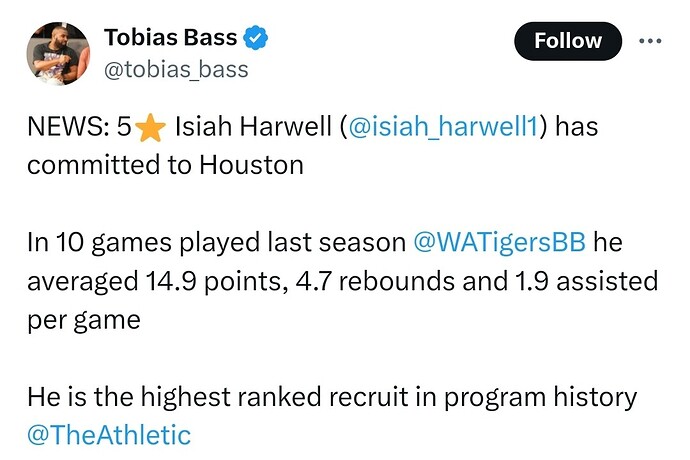Open the more options three-dot menu
The width and height of the screenshot is (690, 460).
[650, 41]
